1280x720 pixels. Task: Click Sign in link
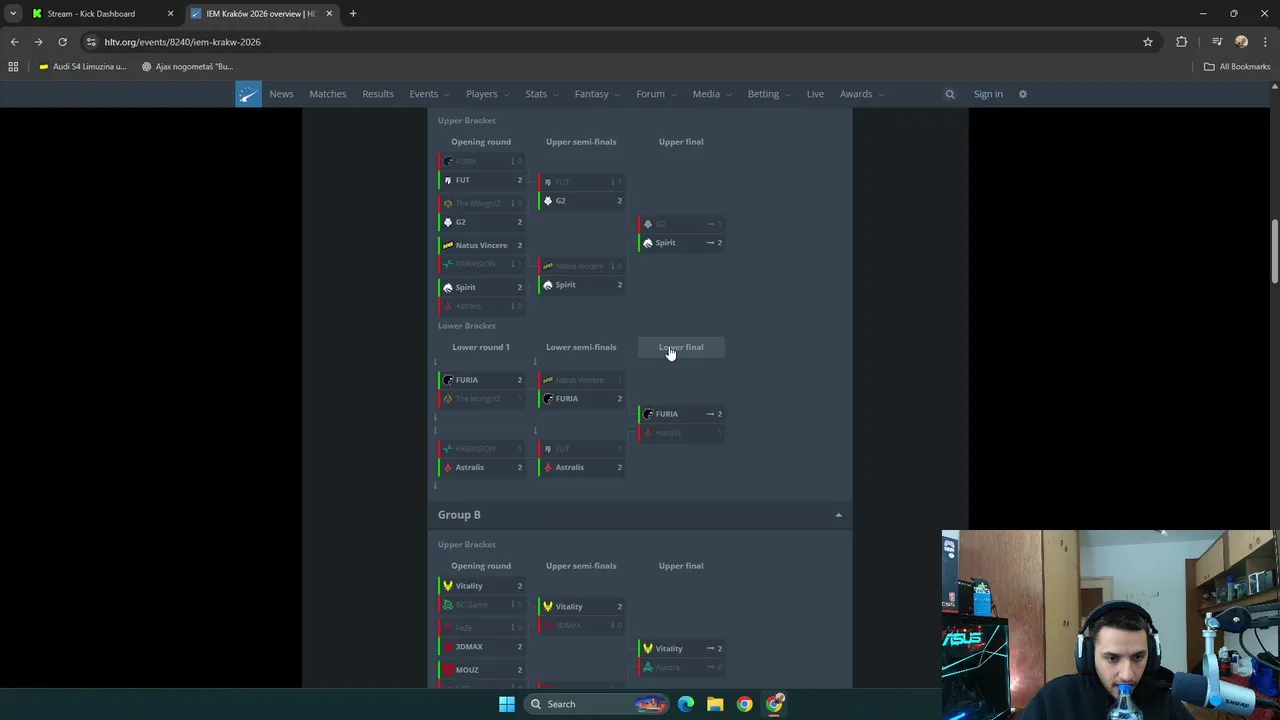[x=988, y=94]
